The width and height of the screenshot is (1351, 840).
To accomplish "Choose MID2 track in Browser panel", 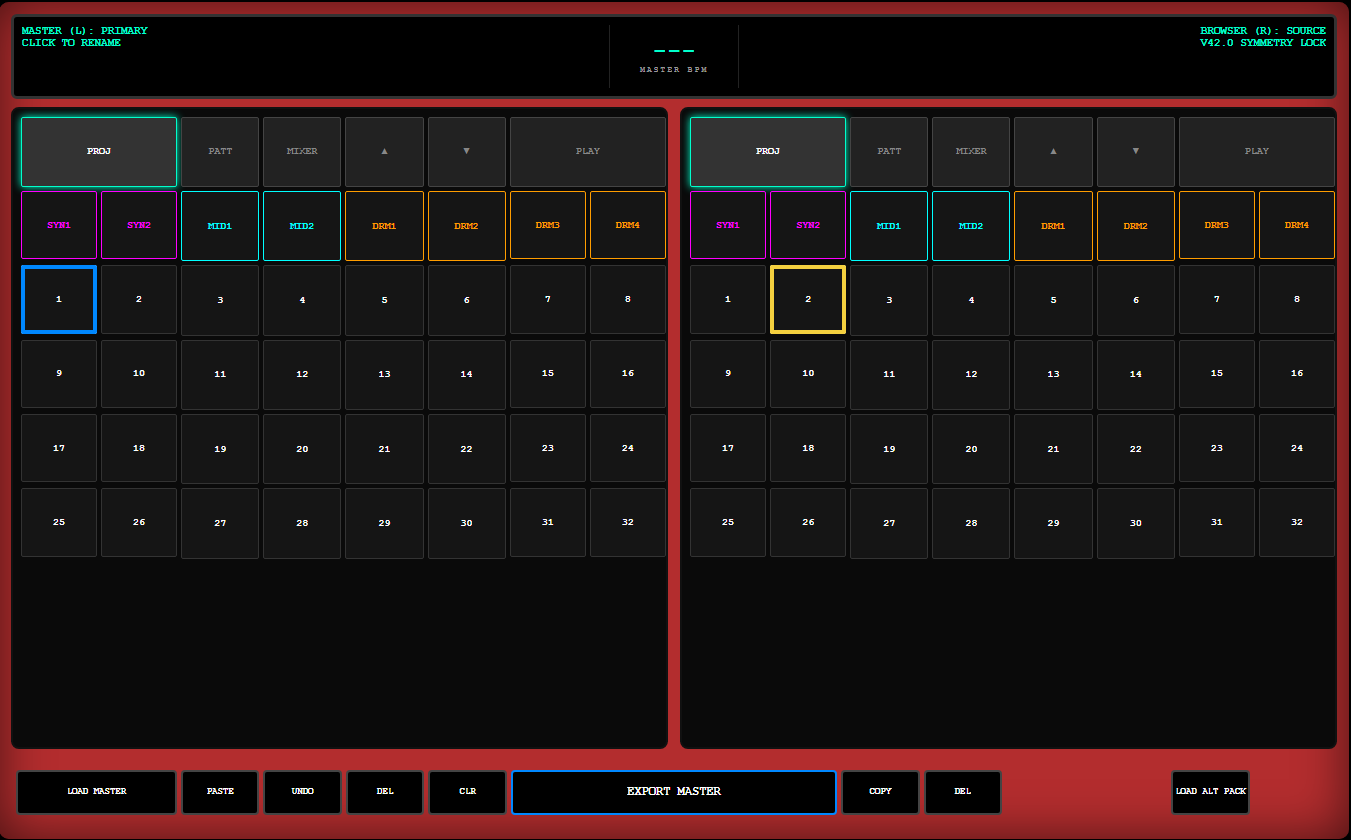I will click(971, 226).
